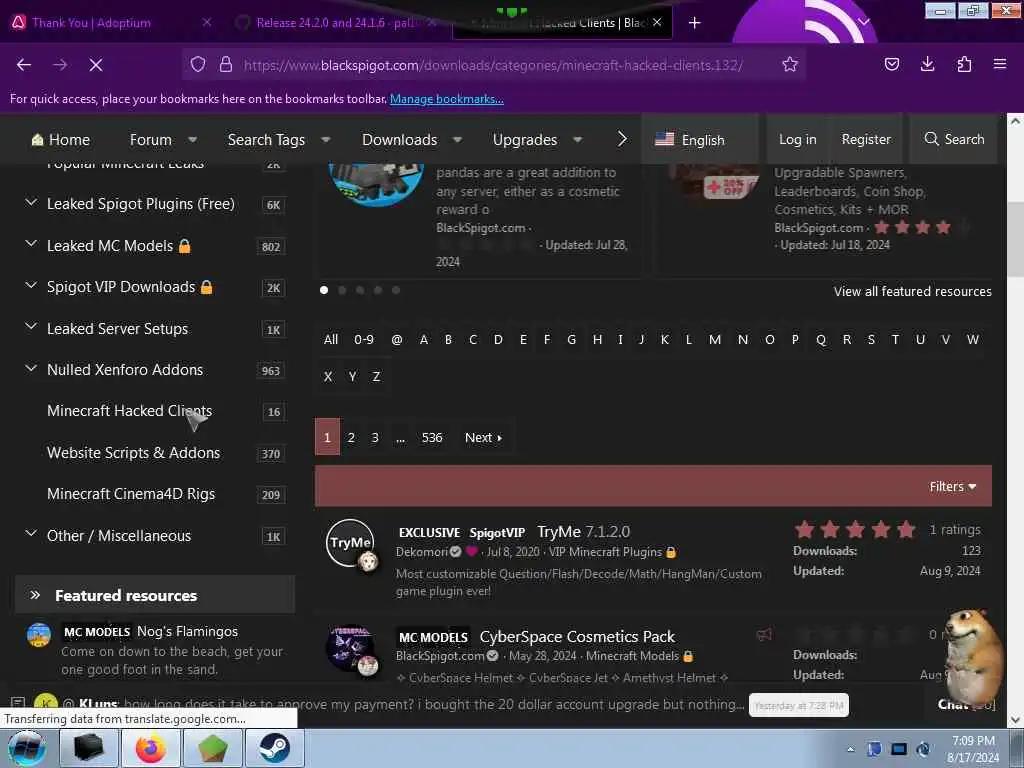
Task: Open the CyberSpace Cosmetics Pack title
Action: 577,637
